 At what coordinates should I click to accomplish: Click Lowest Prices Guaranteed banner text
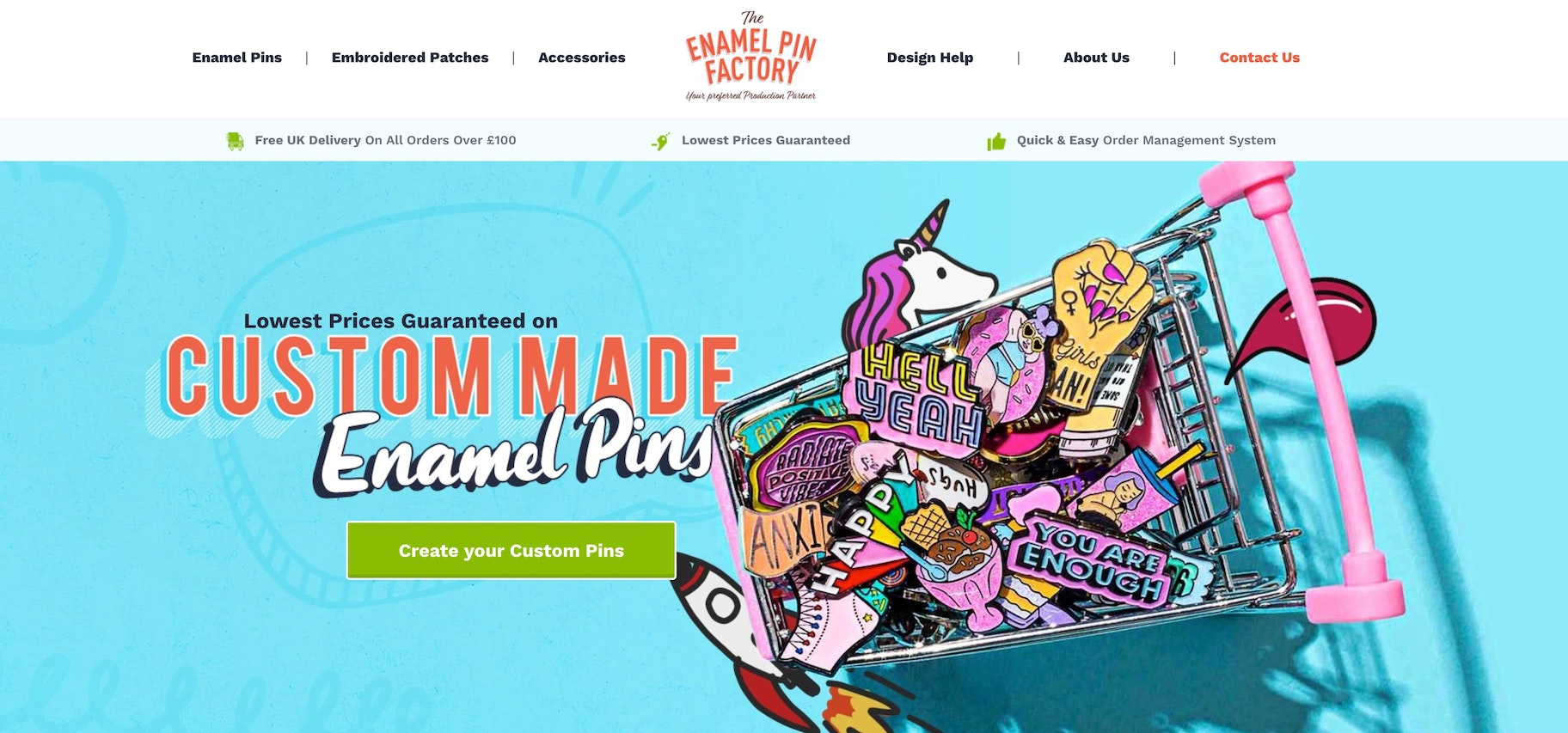coord(766,140)
